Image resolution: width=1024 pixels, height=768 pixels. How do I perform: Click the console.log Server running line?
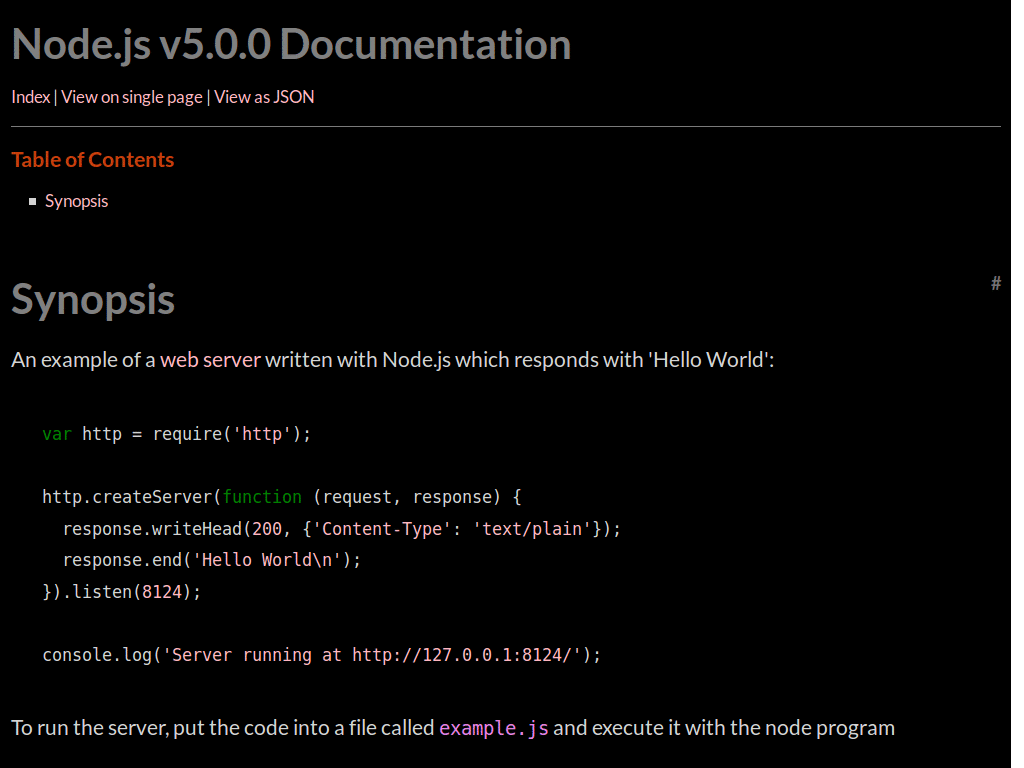click(321, 655)
